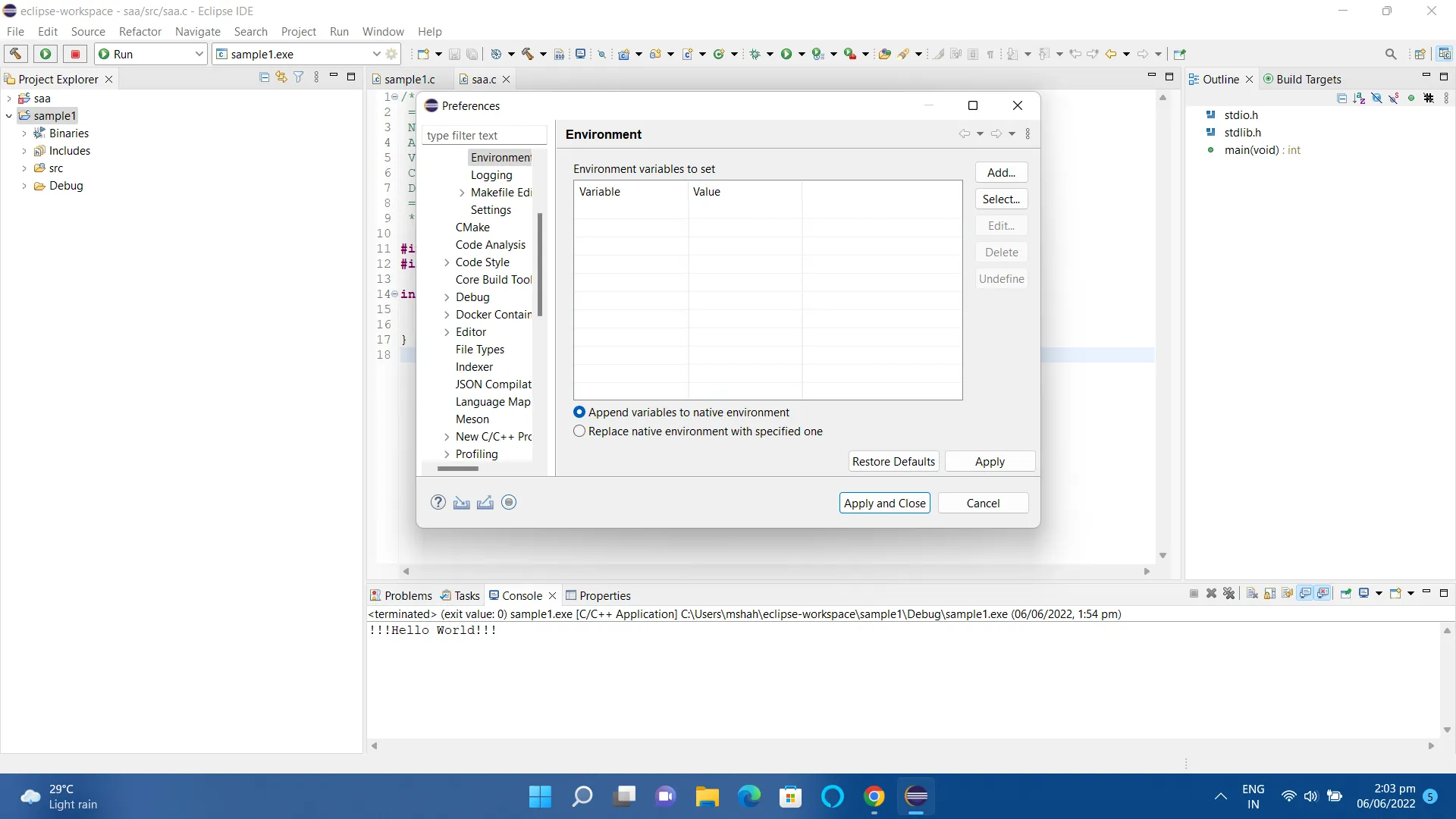The width and height of the screenshot is (1456, 819).
Task: Open the Refactor menu
Action: [x=140, y=31]
